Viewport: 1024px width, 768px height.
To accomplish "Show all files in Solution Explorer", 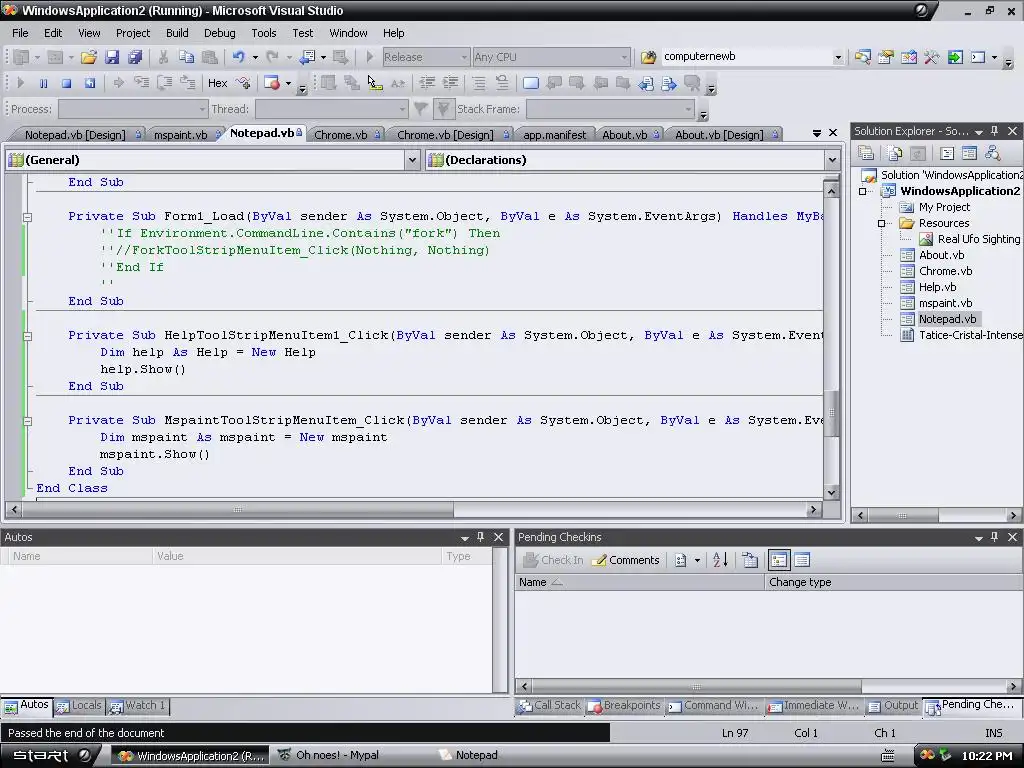I will point(895,153).
